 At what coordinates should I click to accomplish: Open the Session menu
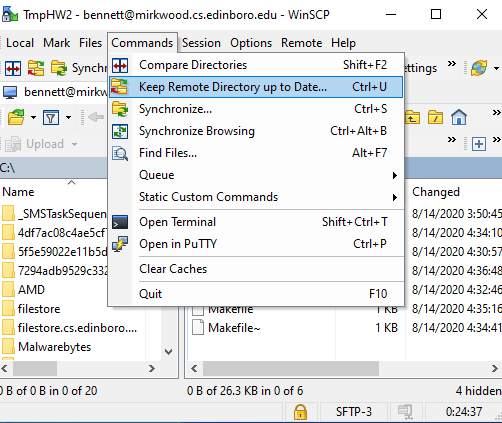[201, 43]
